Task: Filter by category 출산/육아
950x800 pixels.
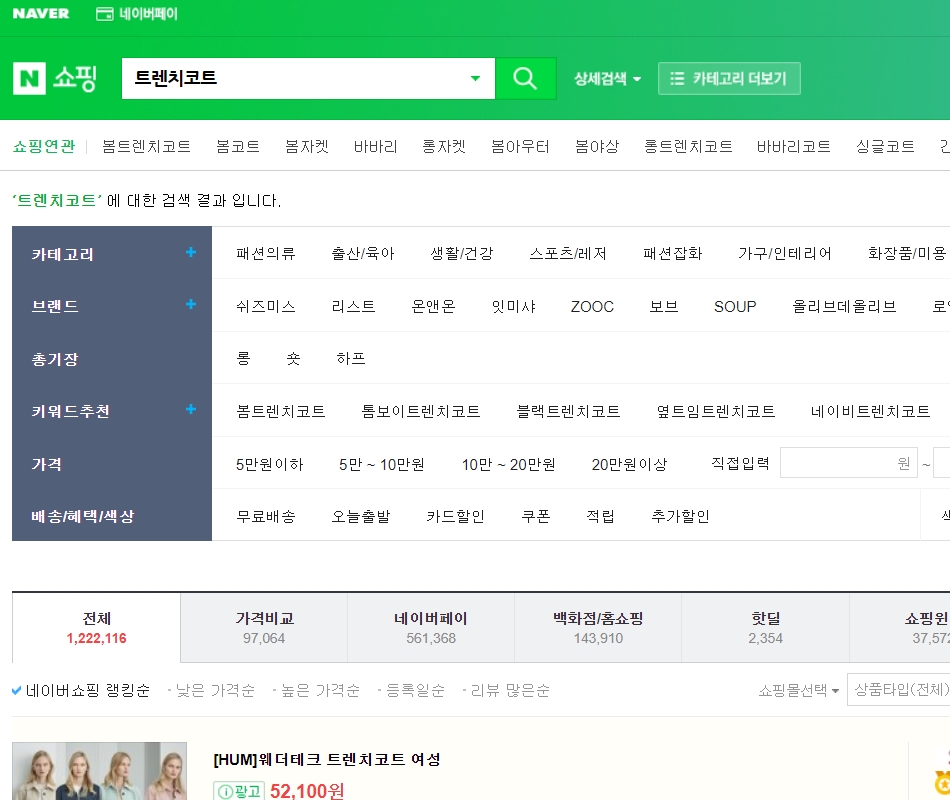Action: (x=362, y=253)
